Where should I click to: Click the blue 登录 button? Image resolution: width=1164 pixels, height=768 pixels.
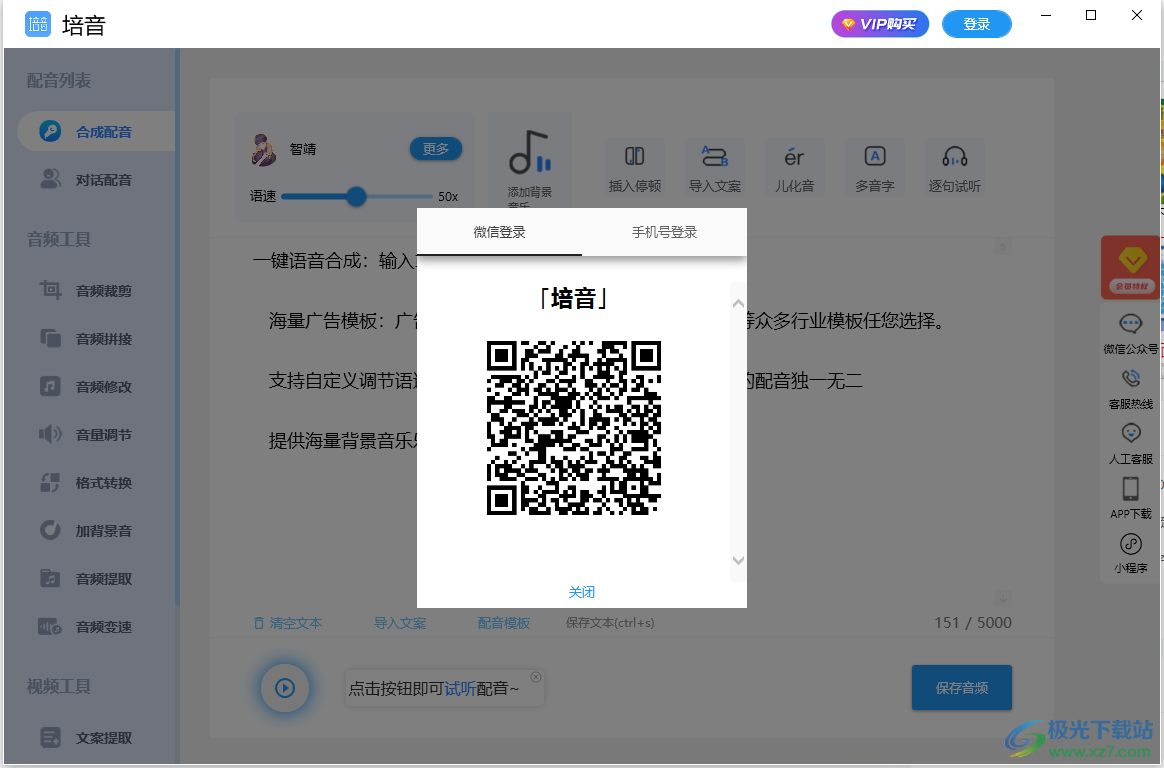[976, 24]
